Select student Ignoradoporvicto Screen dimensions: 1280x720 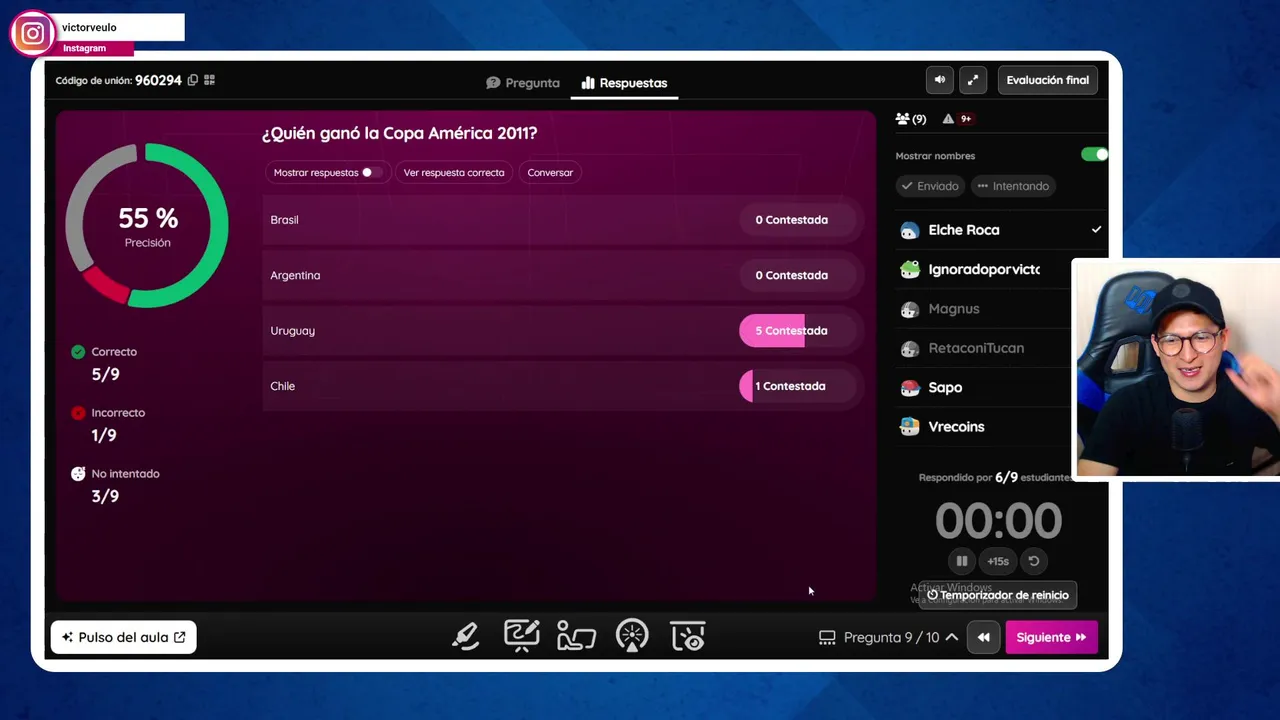point(984,269)
